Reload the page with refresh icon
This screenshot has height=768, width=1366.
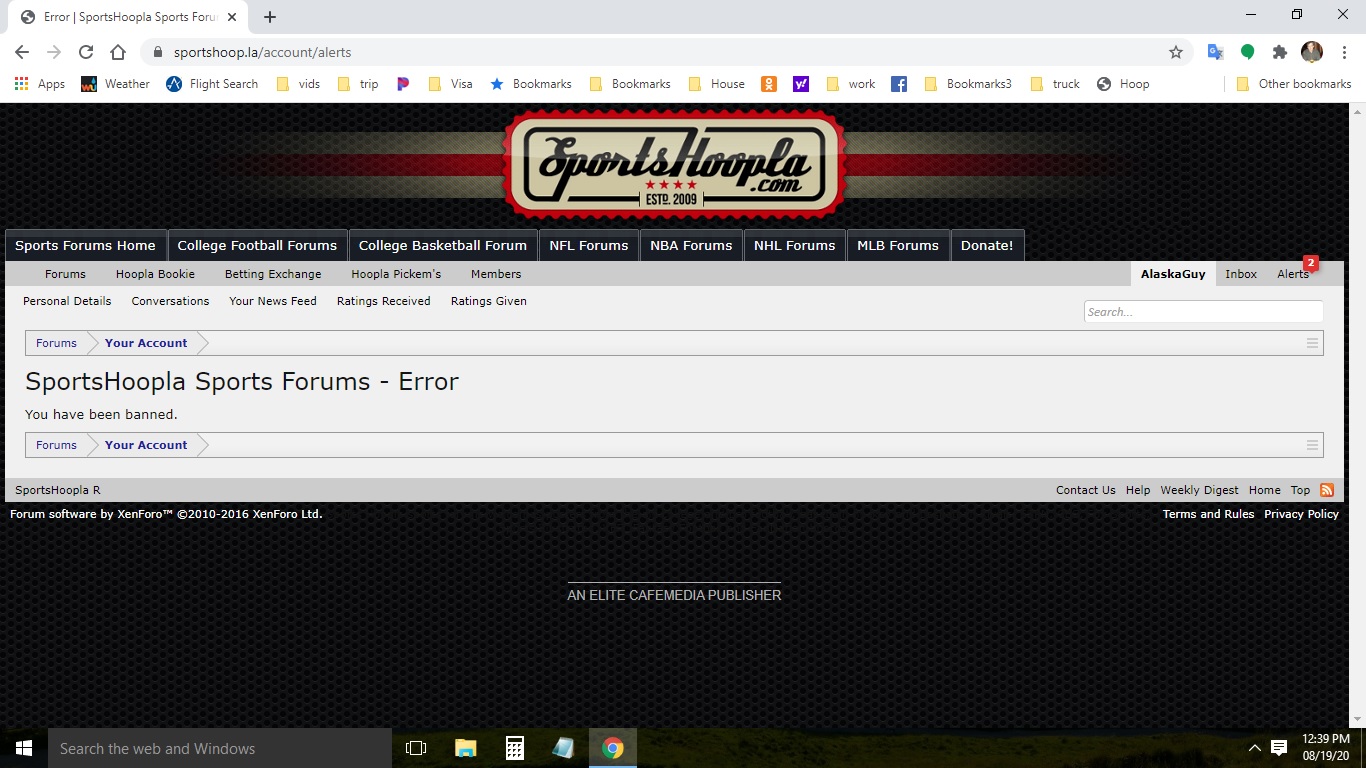click(86, 52)
